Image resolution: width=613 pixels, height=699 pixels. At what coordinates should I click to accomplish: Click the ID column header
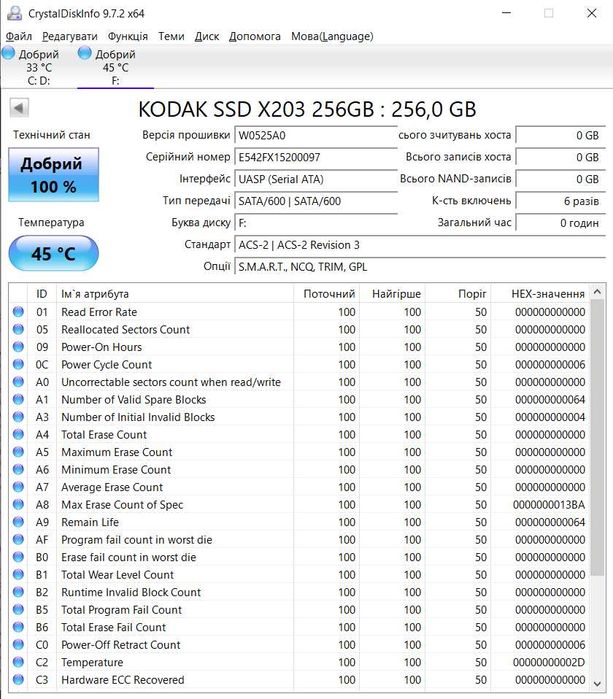point(42,294)
